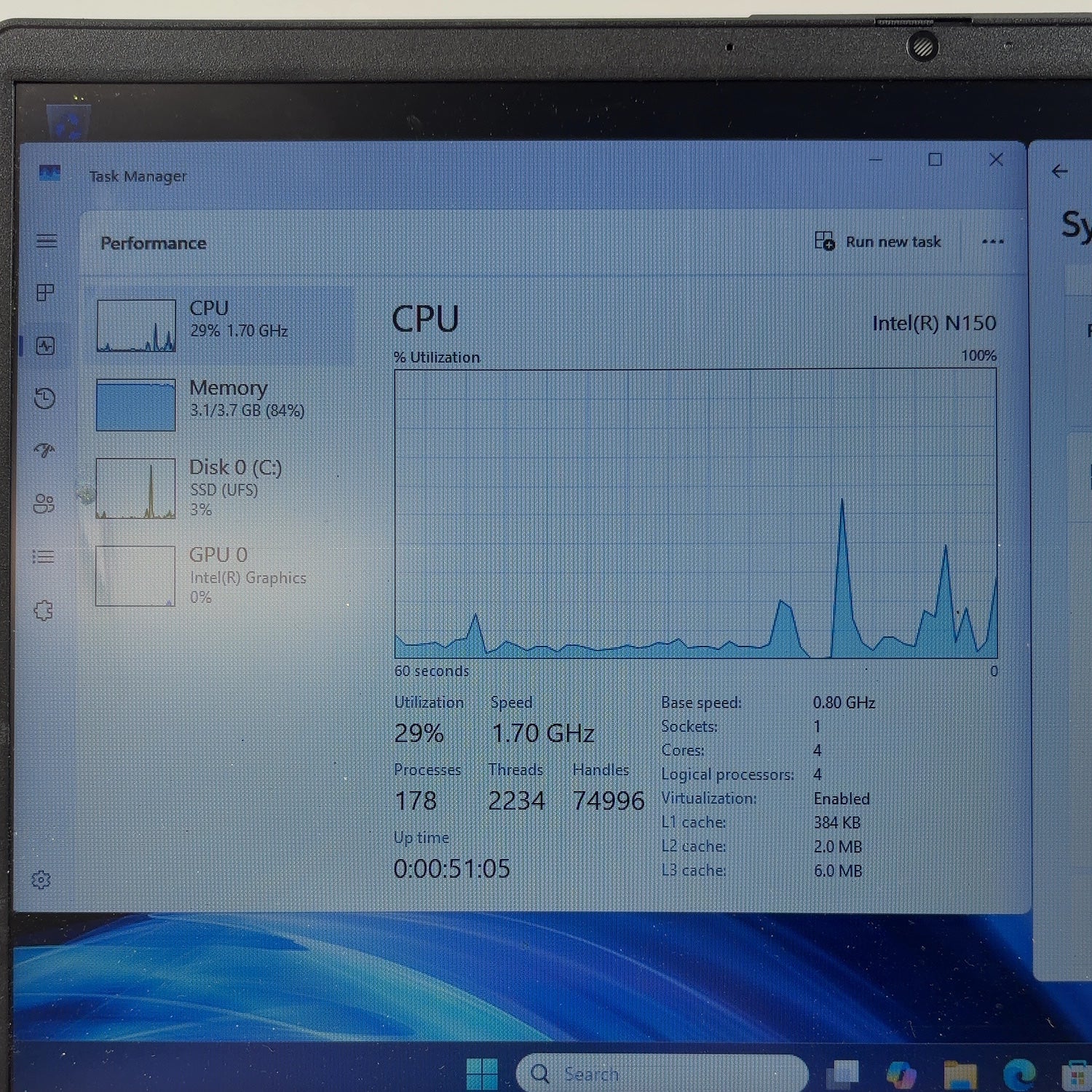The image size is (1092, 1092).
Task: Minimize the Task Manager window
Action: tap(876, 159)
